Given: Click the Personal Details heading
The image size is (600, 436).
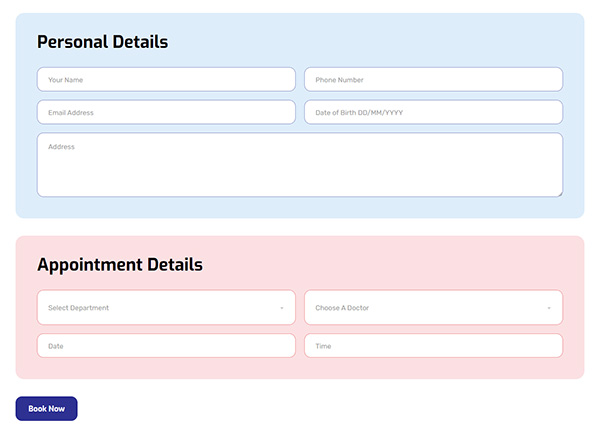Looking at the screenshot, I should [102, 42].
